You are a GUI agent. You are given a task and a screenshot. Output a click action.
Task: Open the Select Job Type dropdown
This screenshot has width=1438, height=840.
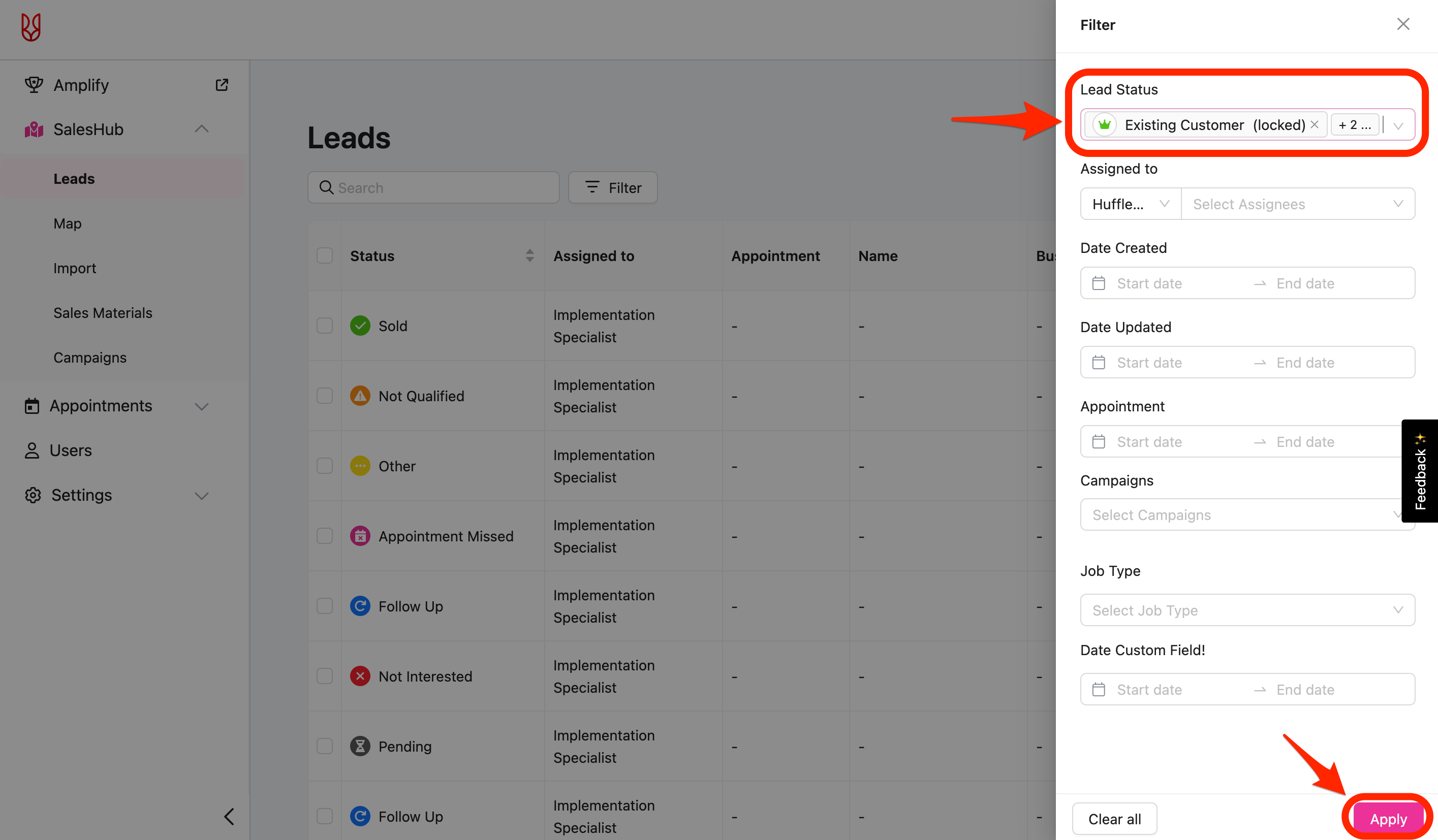tap(1247, 610)
